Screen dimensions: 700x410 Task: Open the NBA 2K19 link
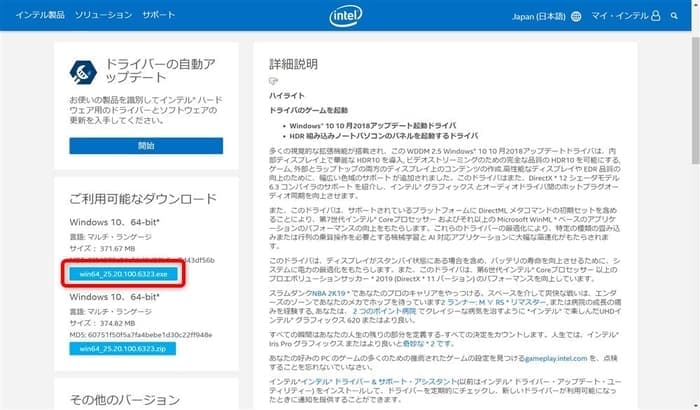click(329, 293)
